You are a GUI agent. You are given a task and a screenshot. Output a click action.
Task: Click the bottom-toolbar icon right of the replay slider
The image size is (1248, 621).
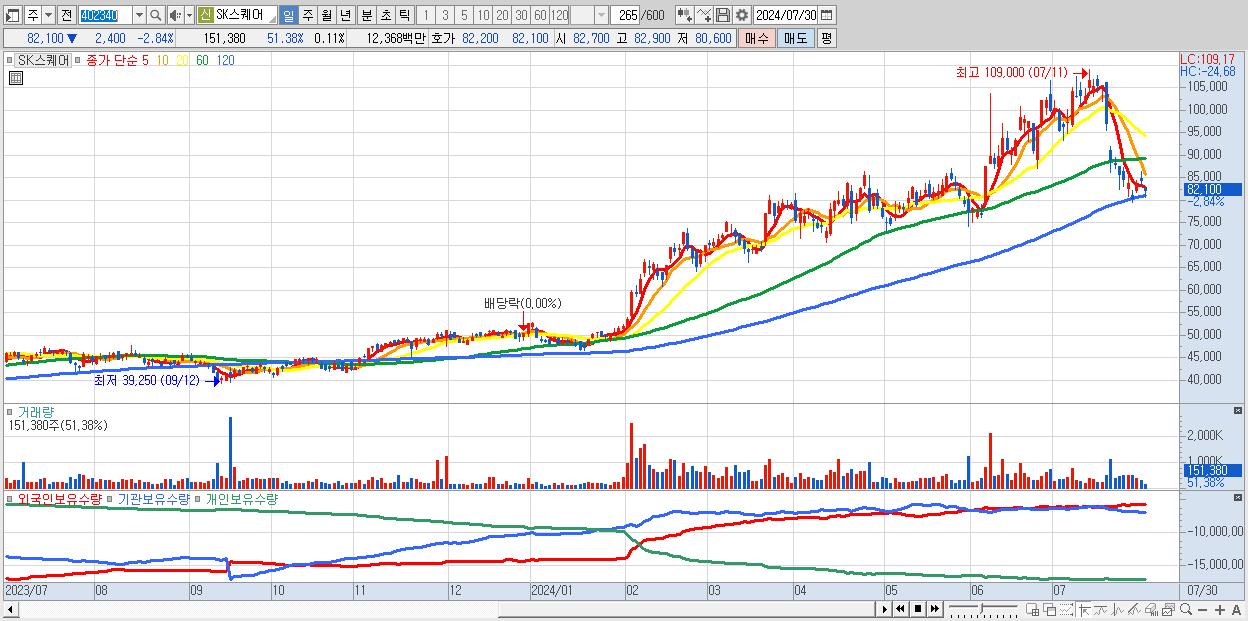coord(1032,609)
